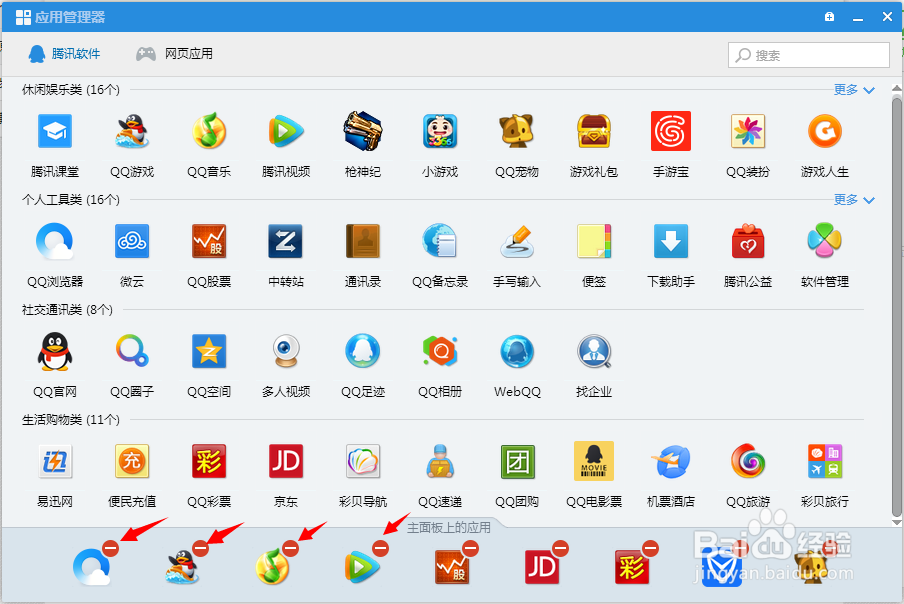Screen dimensions: 904x604
Task: Switch to the 腾讯软件 tab
Action: (64, 54)
